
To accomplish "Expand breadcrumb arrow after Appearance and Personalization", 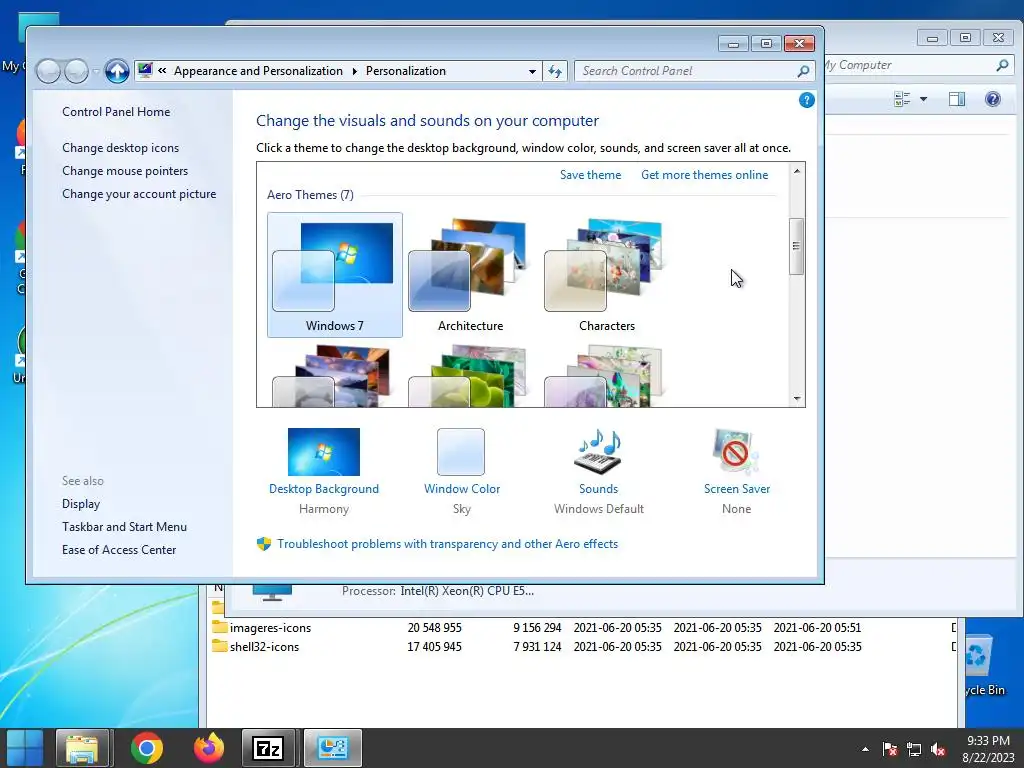I will [x=355, y=71].
